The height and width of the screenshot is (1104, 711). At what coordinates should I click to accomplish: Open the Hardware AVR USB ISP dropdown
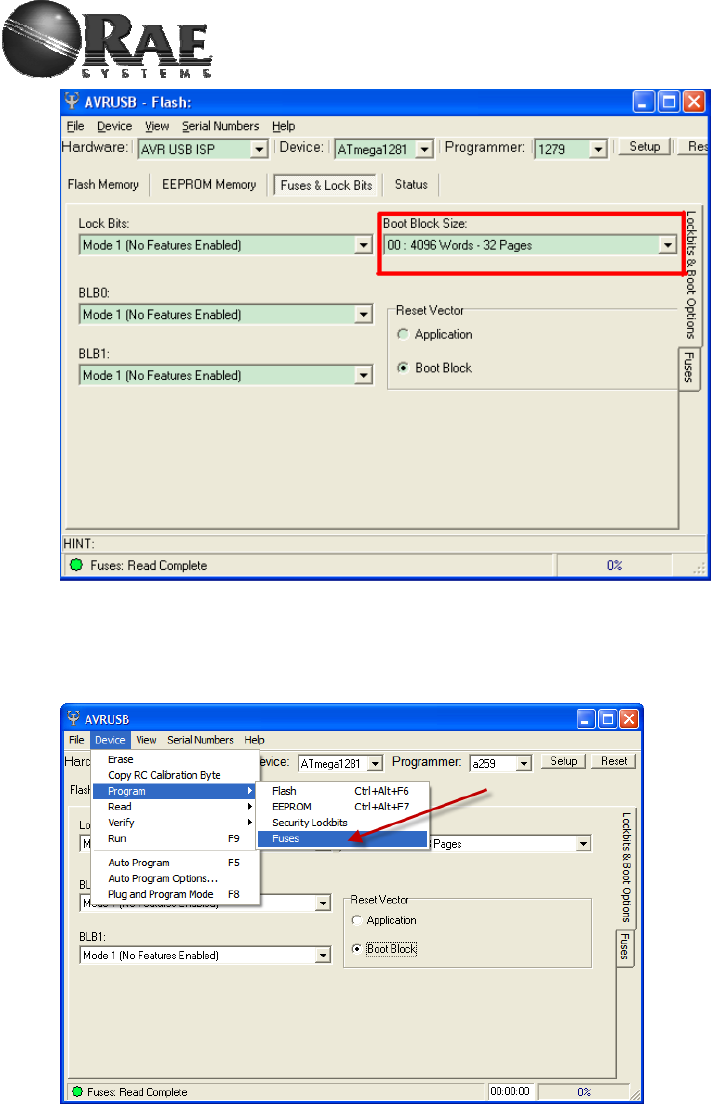point(259,149)
